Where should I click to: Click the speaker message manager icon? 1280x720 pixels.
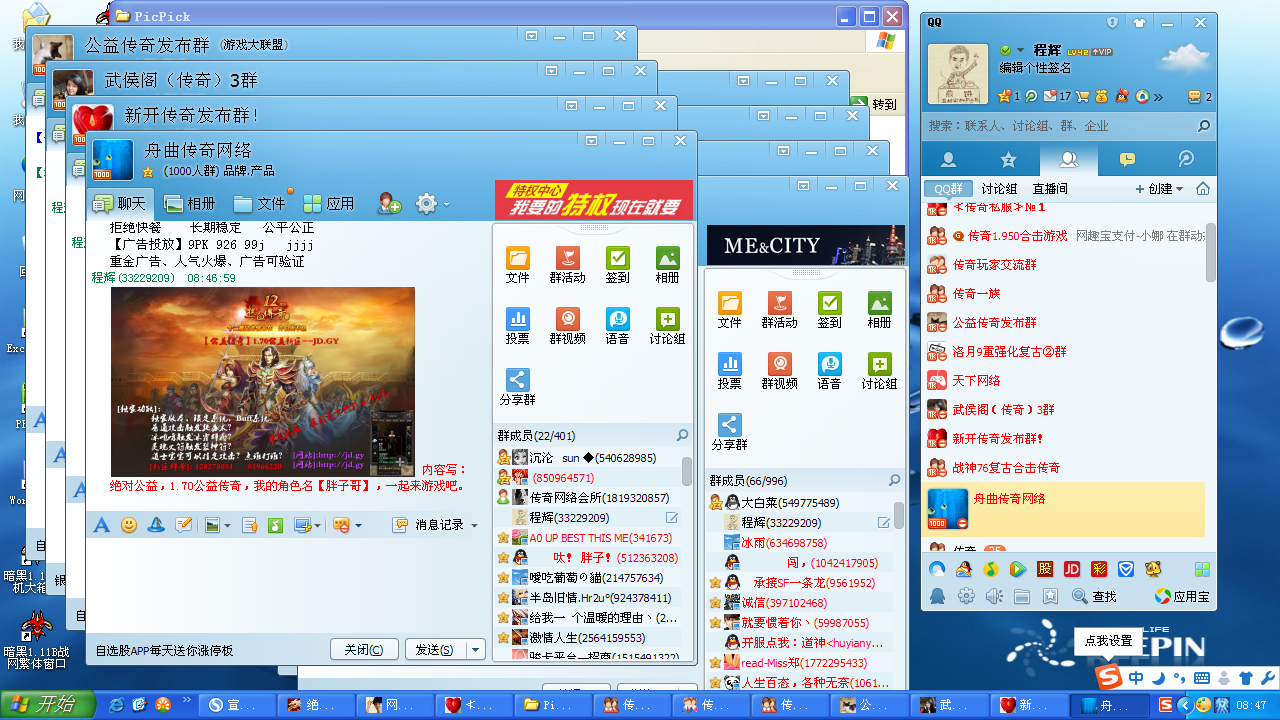coord(993,596)
